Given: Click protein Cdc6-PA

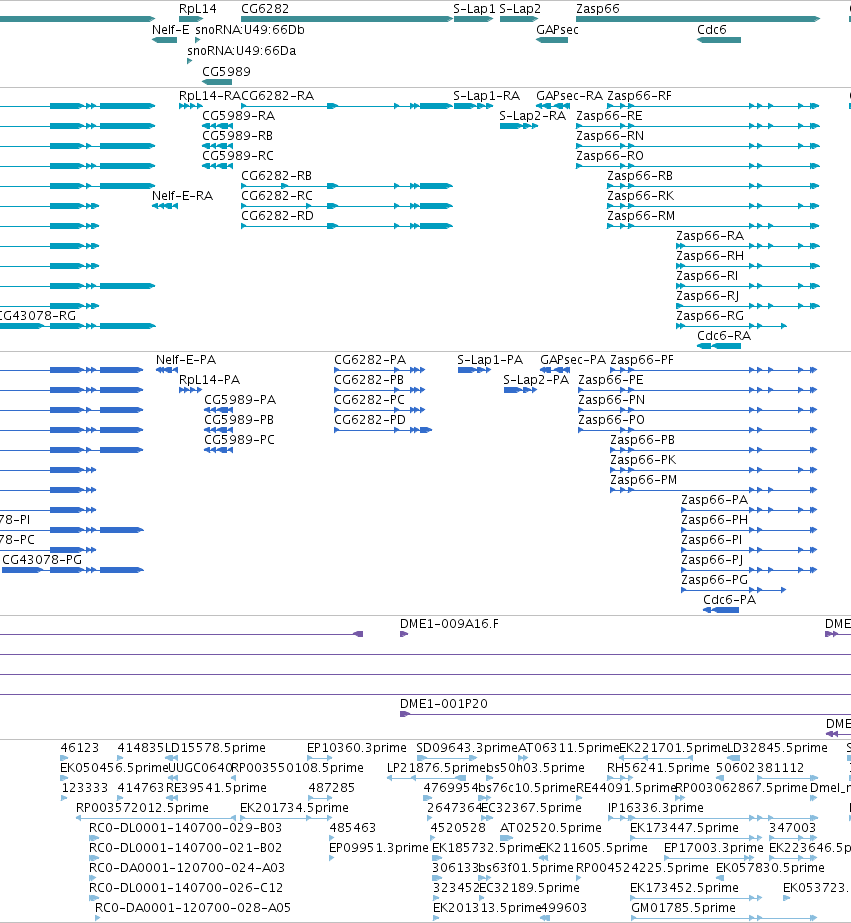Looking at the screenshot, I should 730,600.
